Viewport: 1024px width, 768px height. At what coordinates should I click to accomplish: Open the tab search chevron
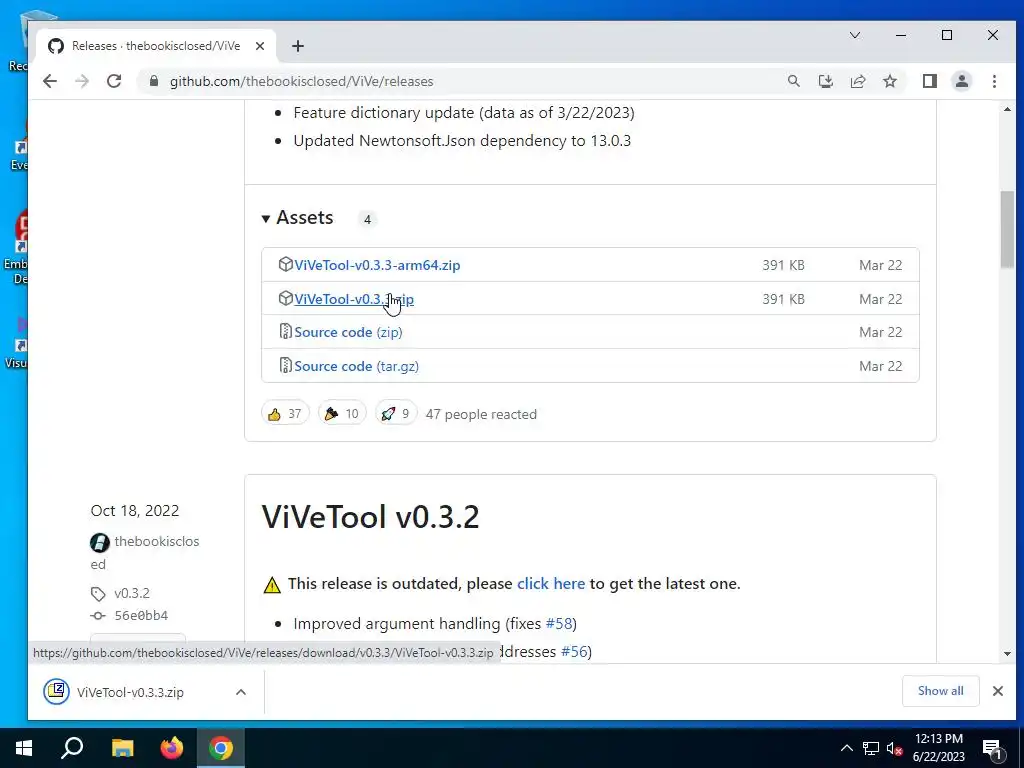[x=854, y=35]
